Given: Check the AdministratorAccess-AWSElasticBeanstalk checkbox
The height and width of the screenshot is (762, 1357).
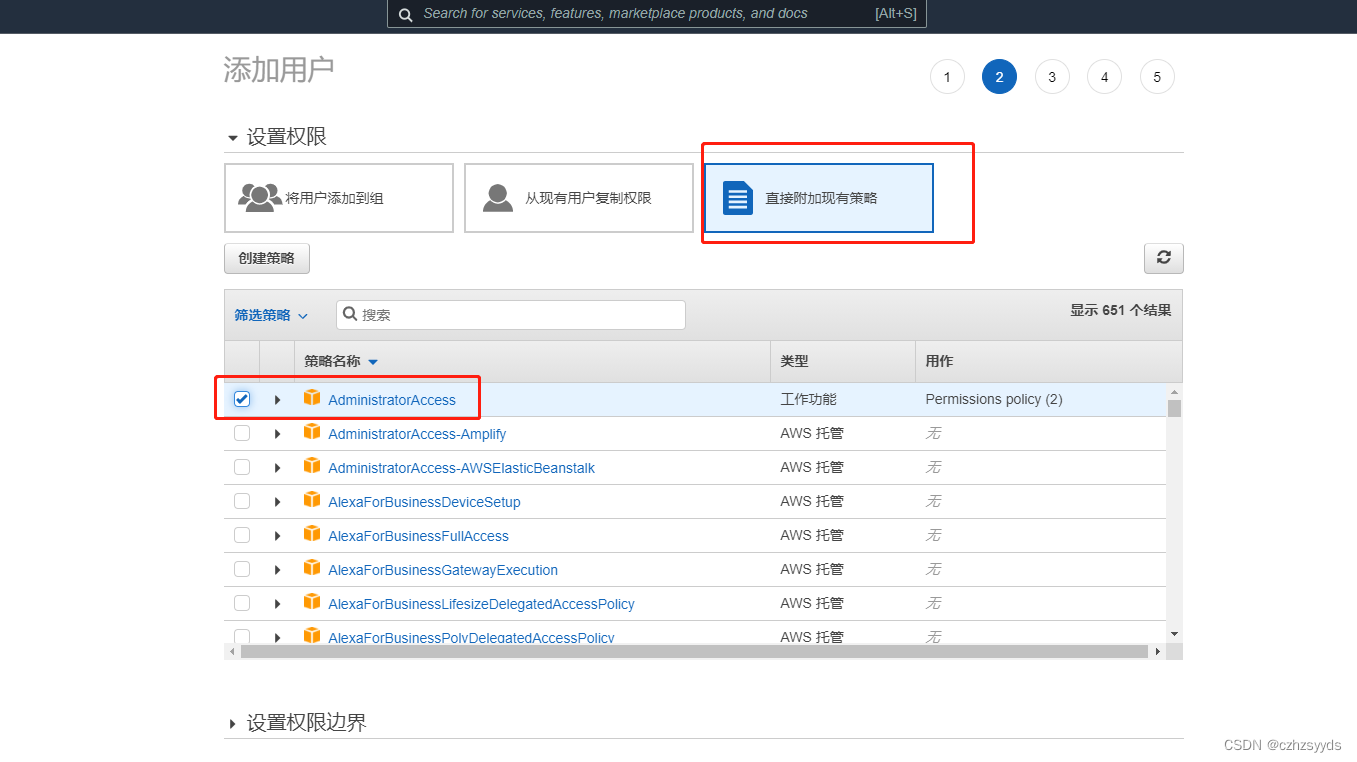Looking at the screenshot, I should 241,467.
